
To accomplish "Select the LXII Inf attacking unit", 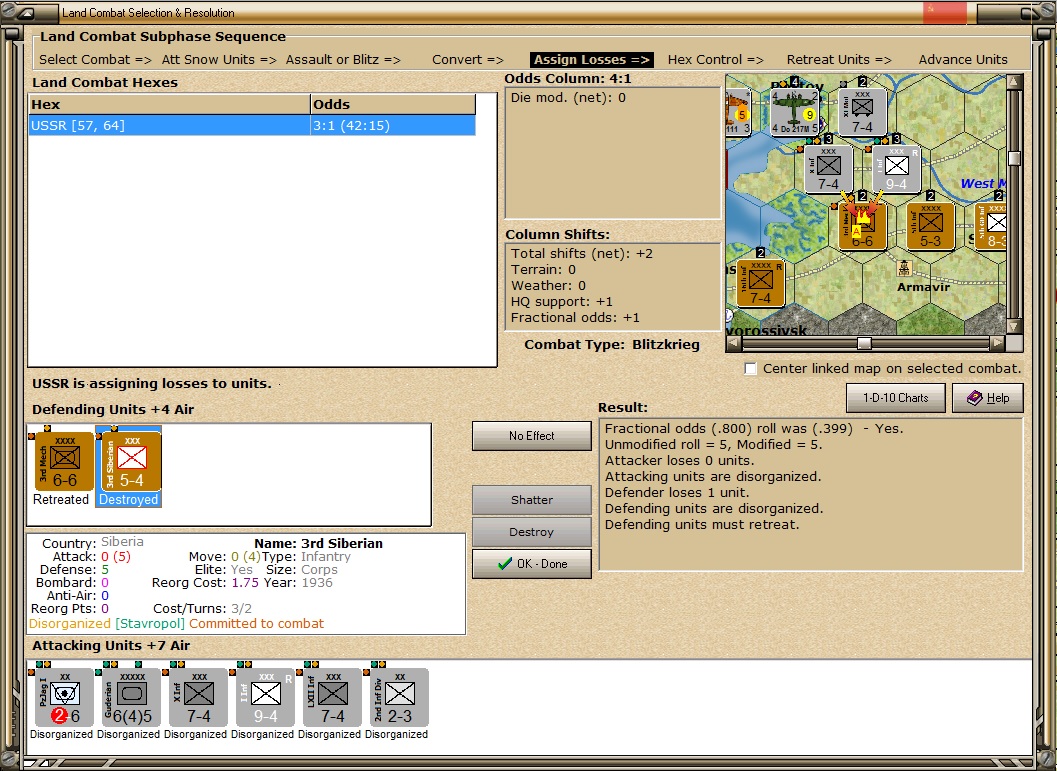I will [x=331, y=698].
